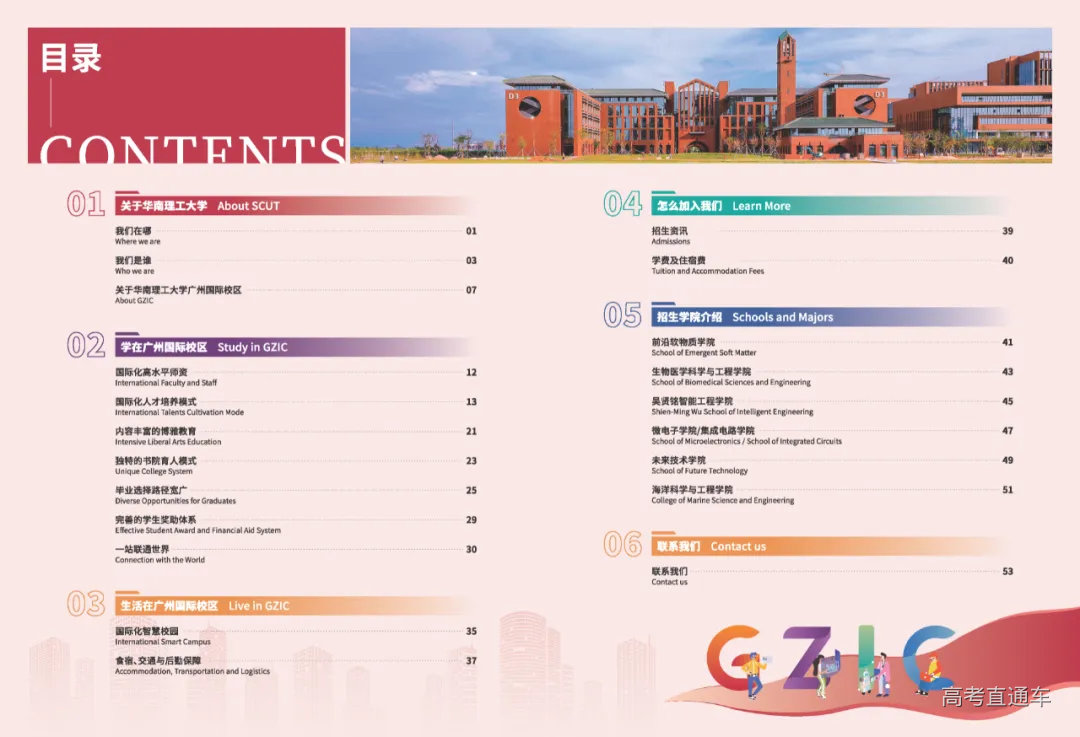Open Tuition and Accommodation Fees entry
This screenshot has height=737, width=1080.
click(x=707, y=265)
